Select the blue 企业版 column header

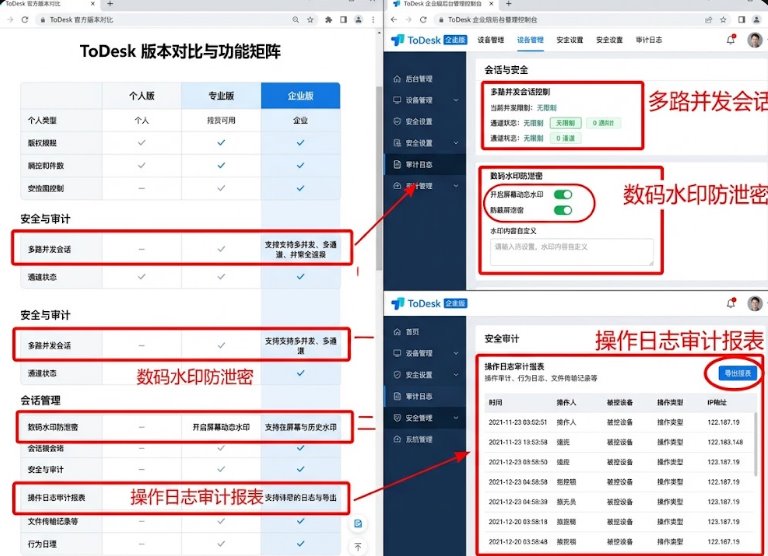pyautogui.click(x=300, y=96)
